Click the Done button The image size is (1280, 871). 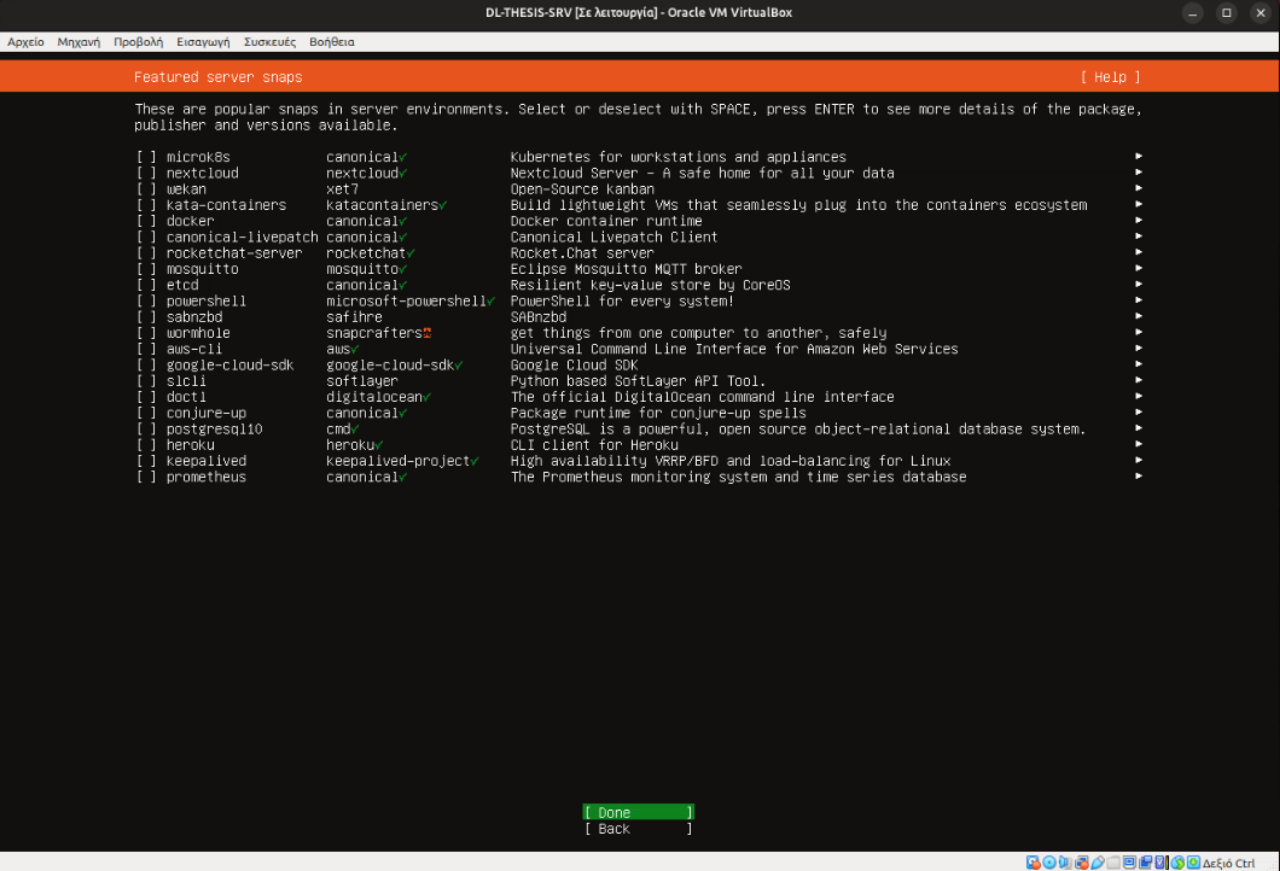(x=638, y=813)
